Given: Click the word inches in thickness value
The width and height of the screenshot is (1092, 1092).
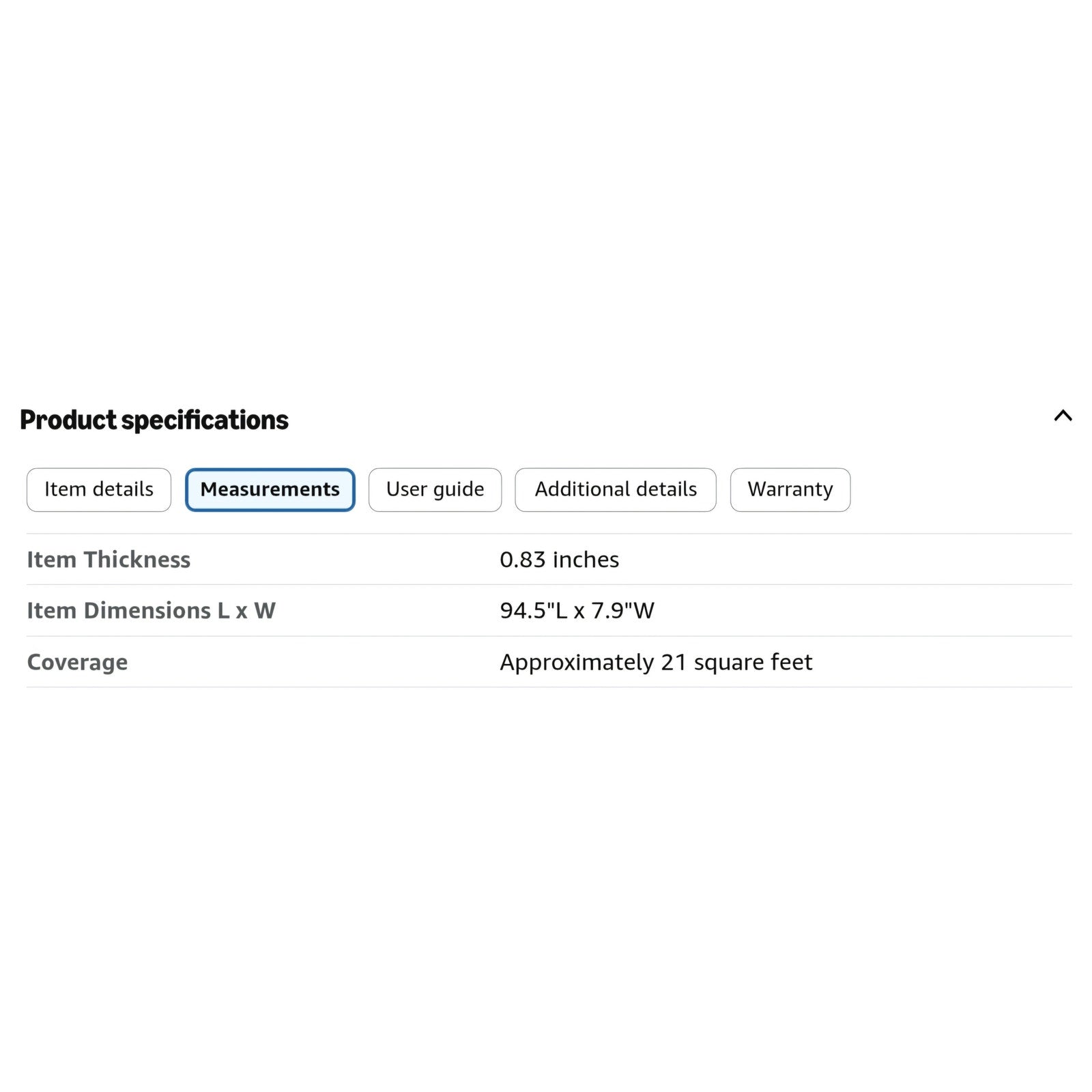Looking at the screenshot, I should pyautogui.click(x=586, y=560).
